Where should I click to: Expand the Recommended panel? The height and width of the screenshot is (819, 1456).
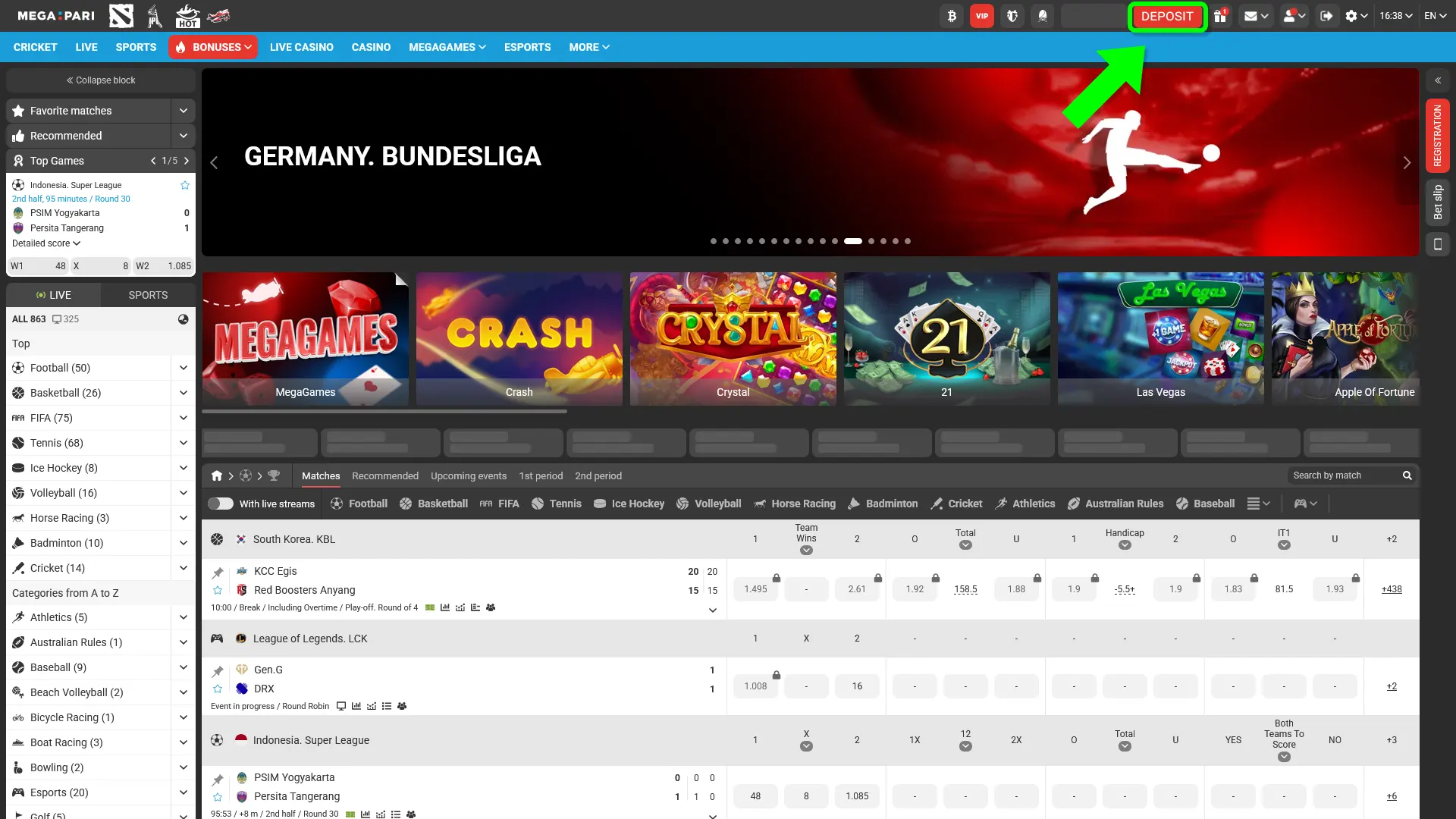[x=183, y=136]
